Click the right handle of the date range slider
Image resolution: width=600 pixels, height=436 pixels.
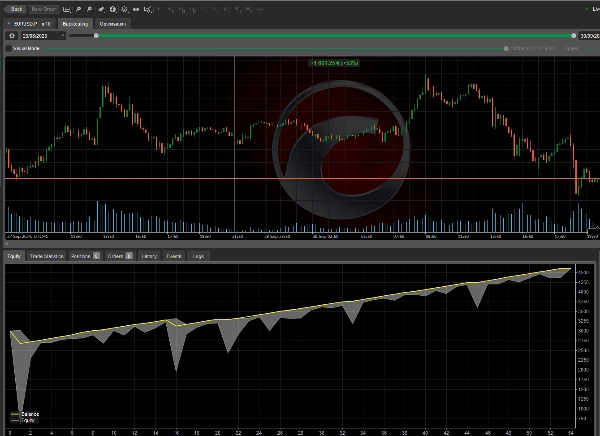(574, 35)
